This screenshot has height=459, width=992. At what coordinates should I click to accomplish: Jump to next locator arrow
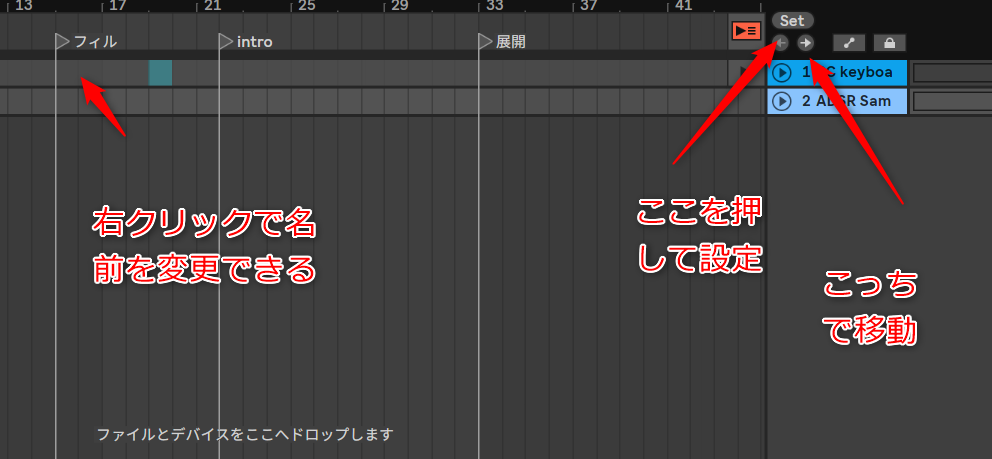[x=805, y=43]
